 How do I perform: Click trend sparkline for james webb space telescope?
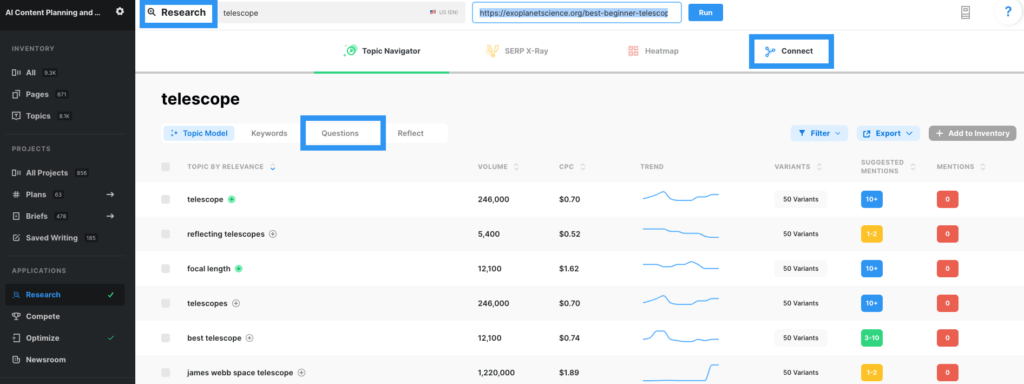(x=680, y=372)
